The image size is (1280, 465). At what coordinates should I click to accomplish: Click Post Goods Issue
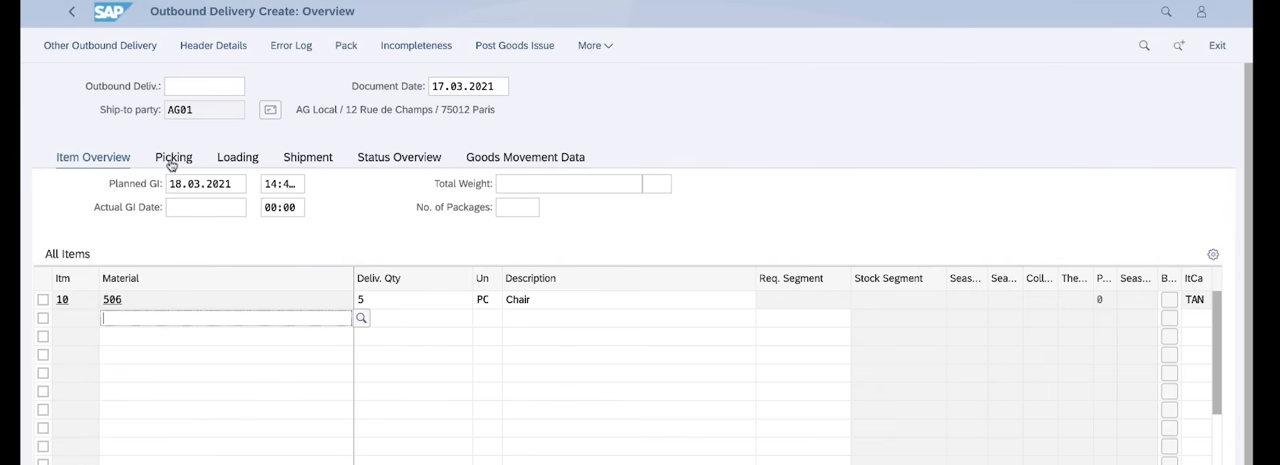[515, 46]
